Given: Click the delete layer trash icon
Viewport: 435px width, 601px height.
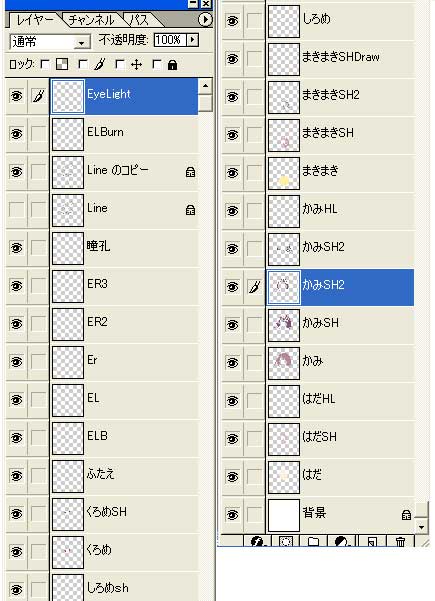Looking at the screenshot, I should [x=400, y=541].
